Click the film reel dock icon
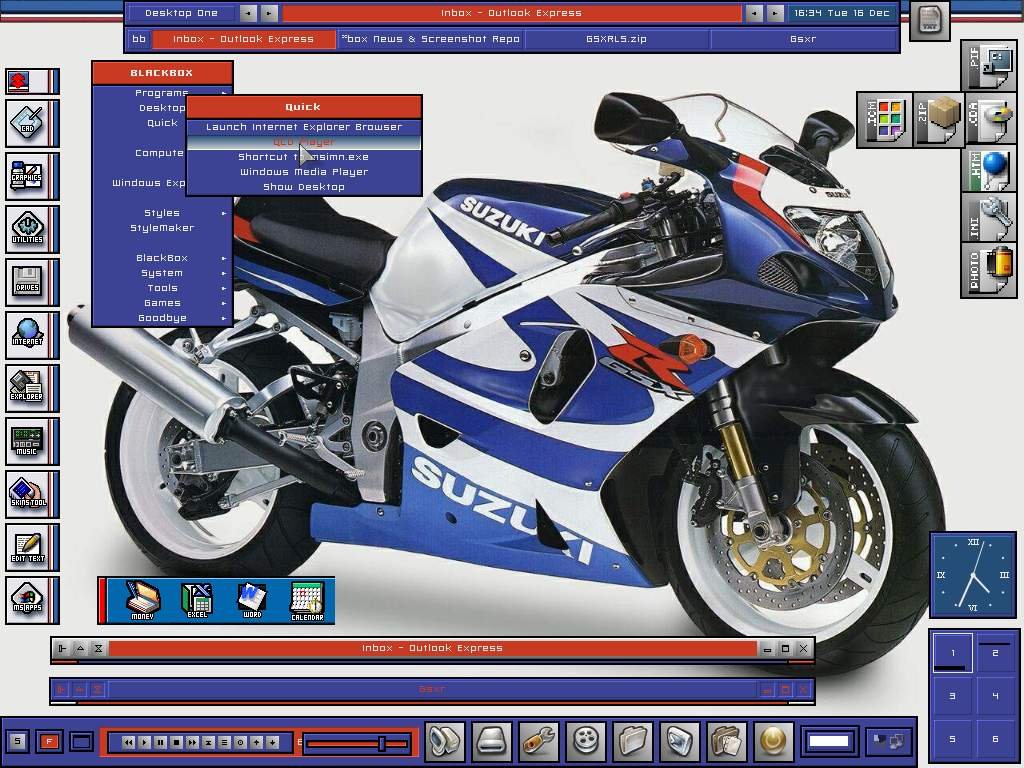 tap(586, 741)
